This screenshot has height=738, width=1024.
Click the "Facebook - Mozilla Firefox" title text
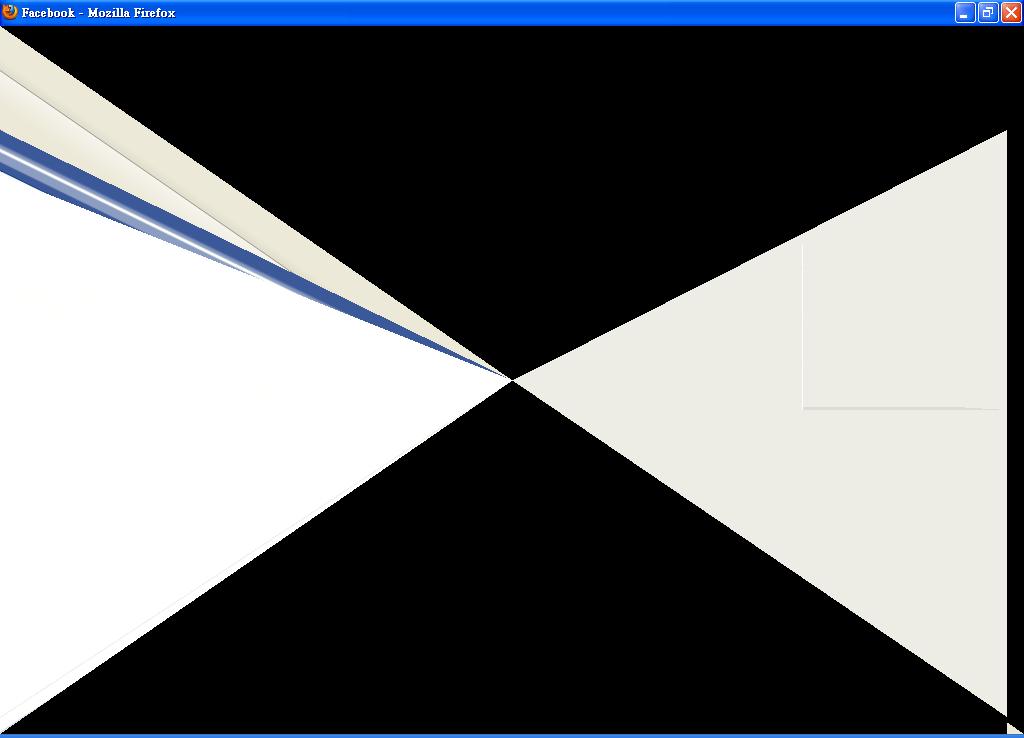pos(98,13)
